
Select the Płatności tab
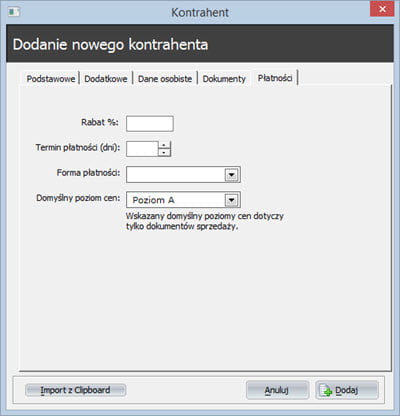point(275,78)
